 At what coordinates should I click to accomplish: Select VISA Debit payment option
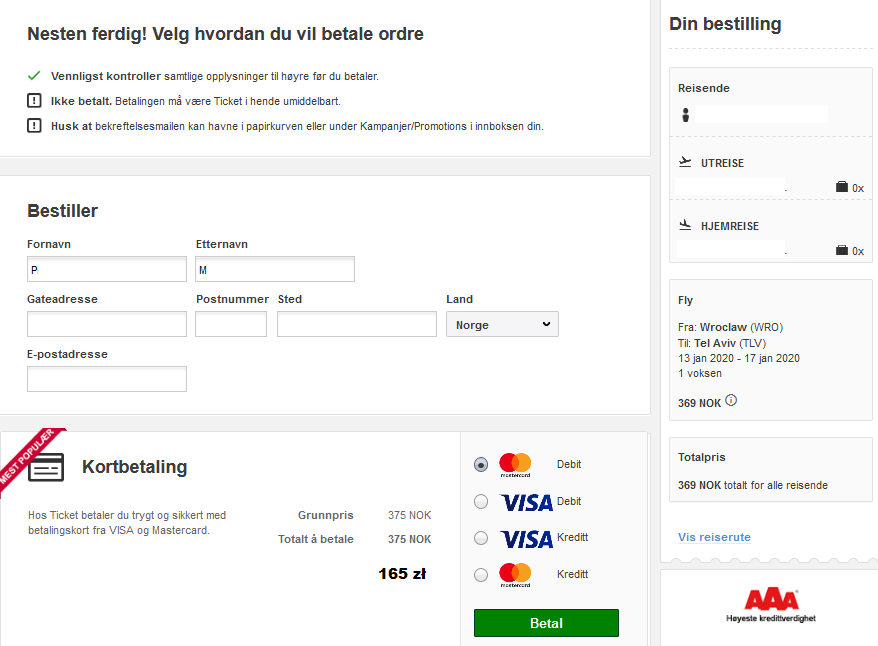[481, 502]
